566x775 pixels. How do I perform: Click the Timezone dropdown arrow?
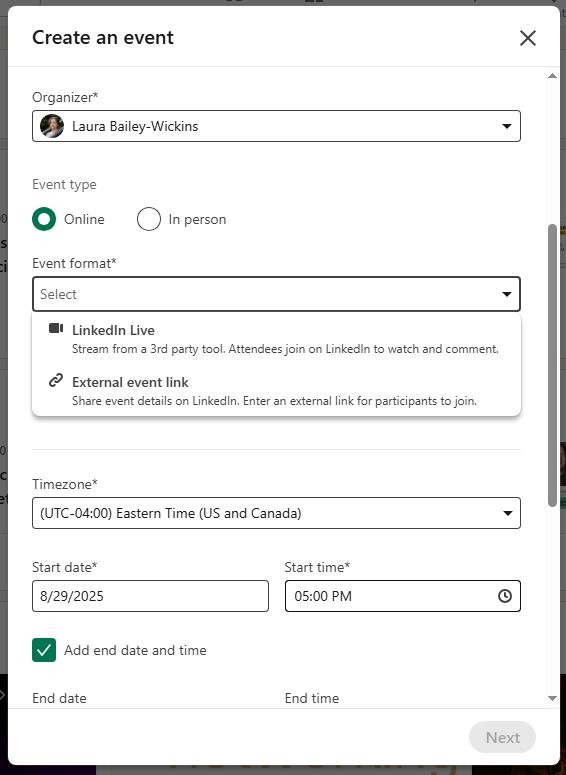coord(507,513)
